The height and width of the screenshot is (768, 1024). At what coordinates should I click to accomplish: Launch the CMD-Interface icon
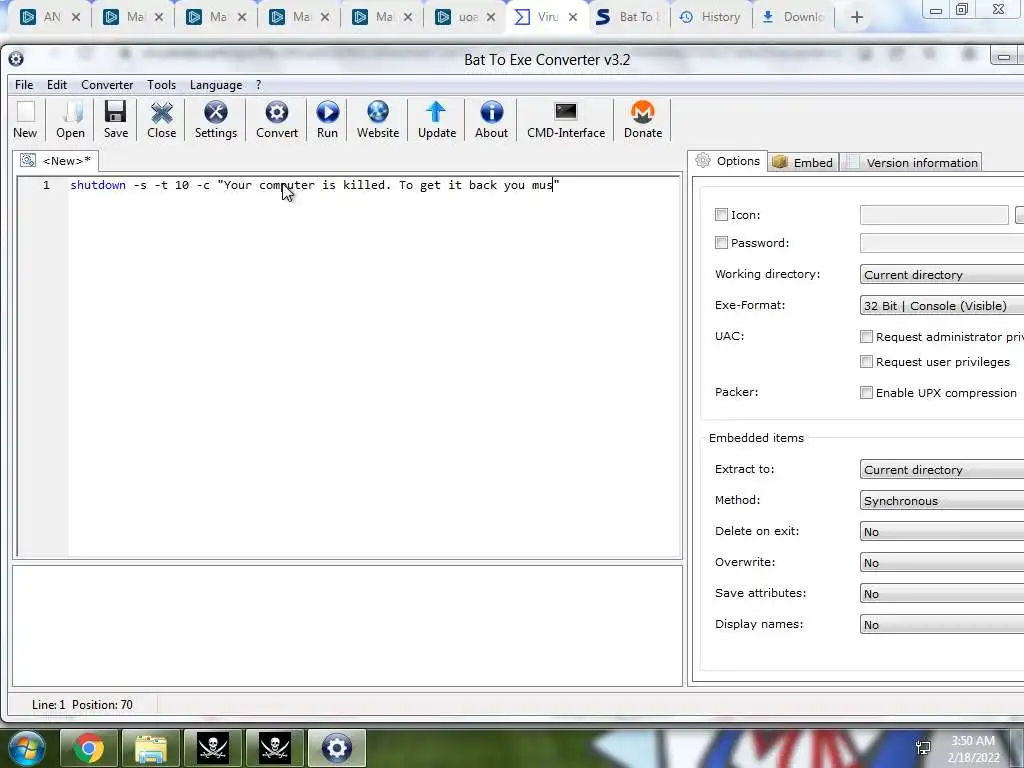click(x=566, y=120)
